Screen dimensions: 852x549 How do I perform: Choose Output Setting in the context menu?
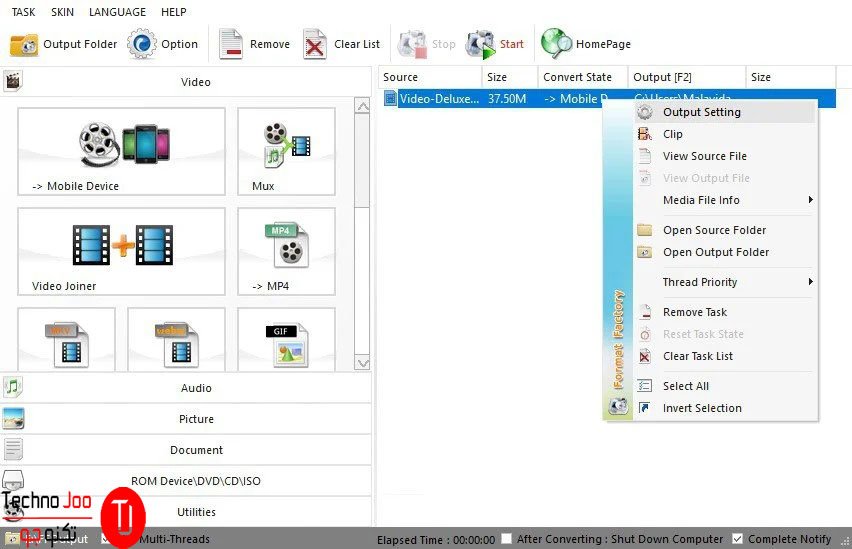click(x=701, y=112)
